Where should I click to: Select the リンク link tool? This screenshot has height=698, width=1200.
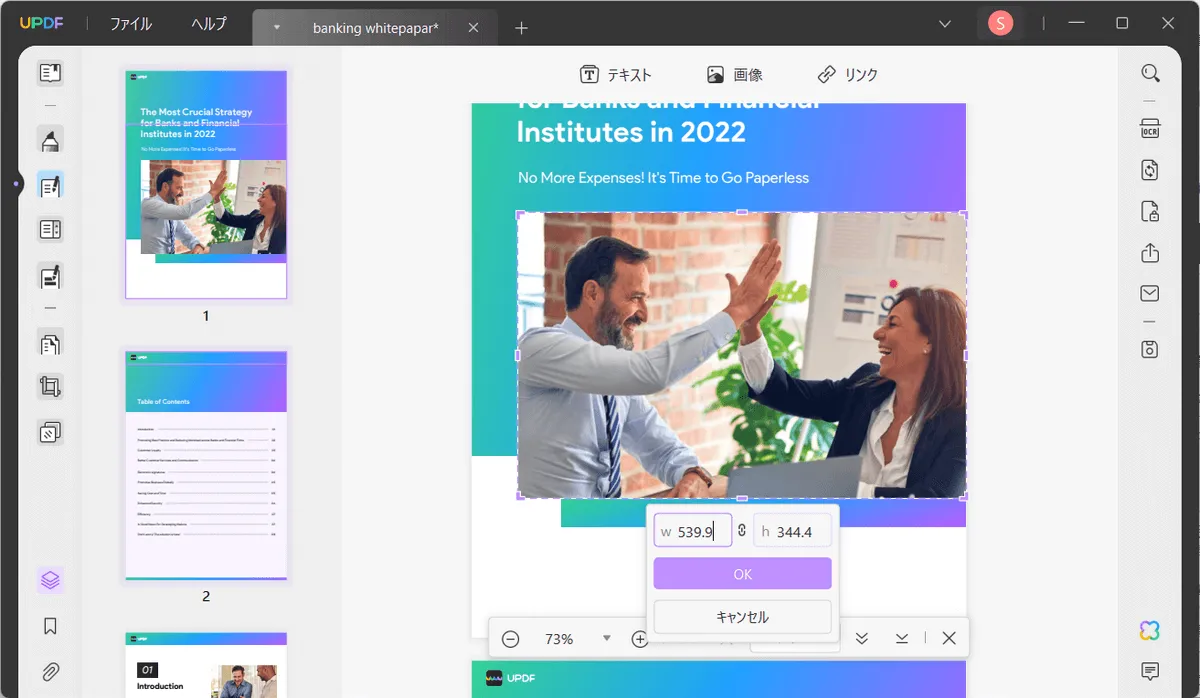848,74
